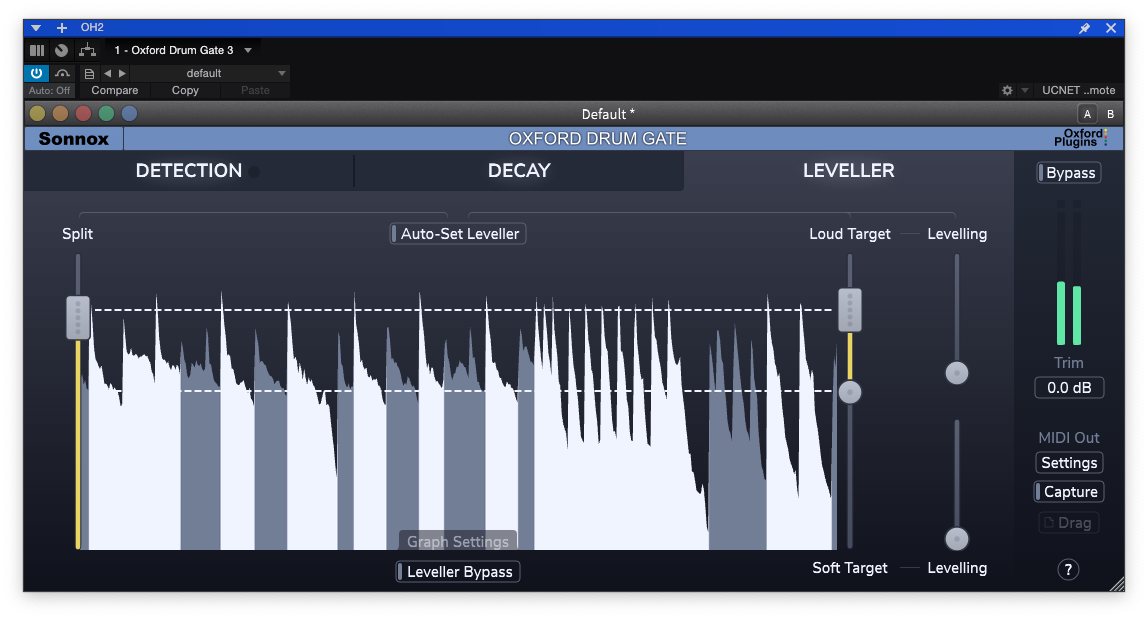Click the blue color dot
This screenshot has height=619, width=1148.
130,114
